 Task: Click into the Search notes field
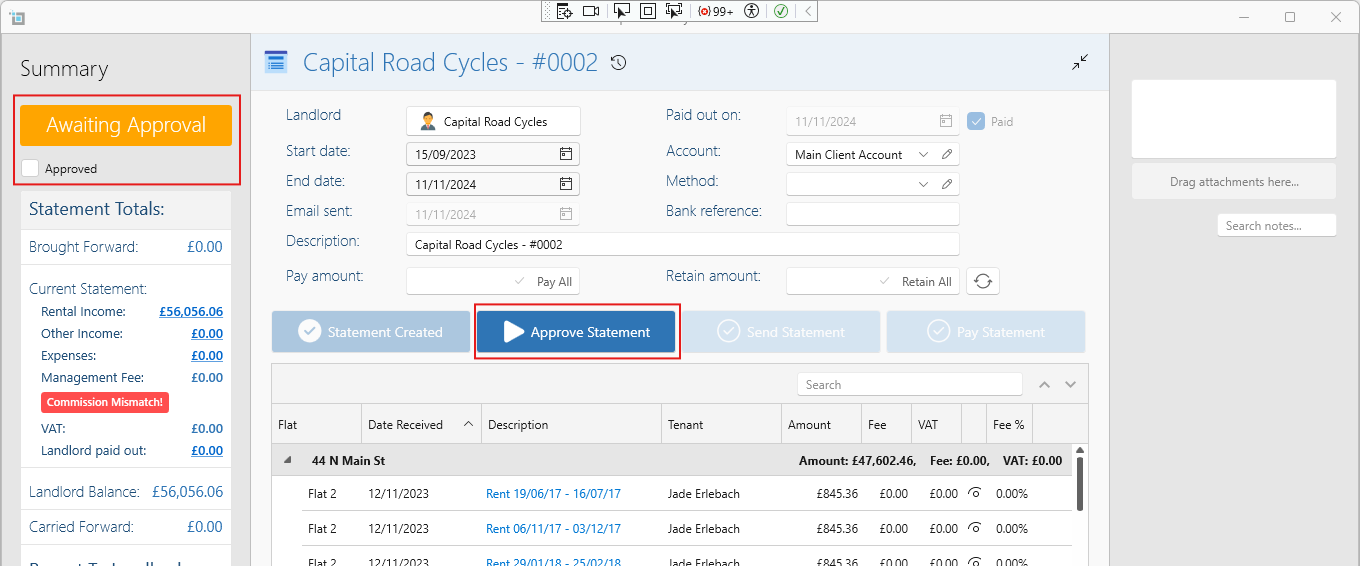point(1276,226)
